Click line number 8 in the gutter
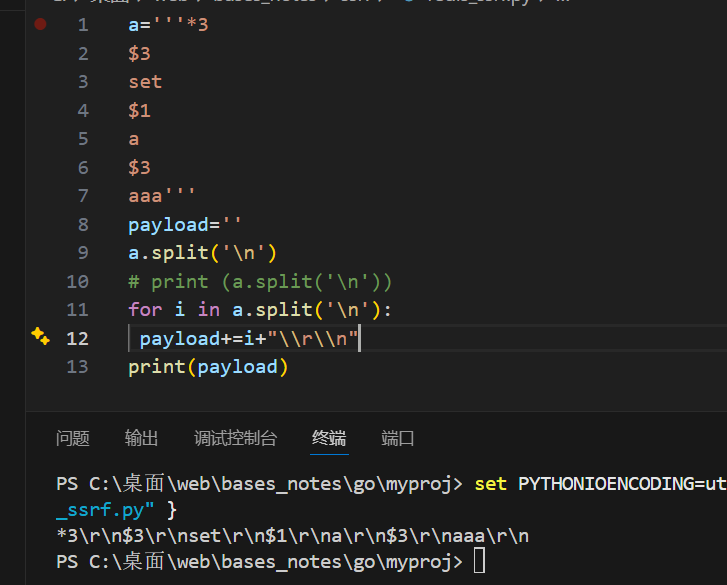Viewport: 727px width, 585px height. click(83, 225)
